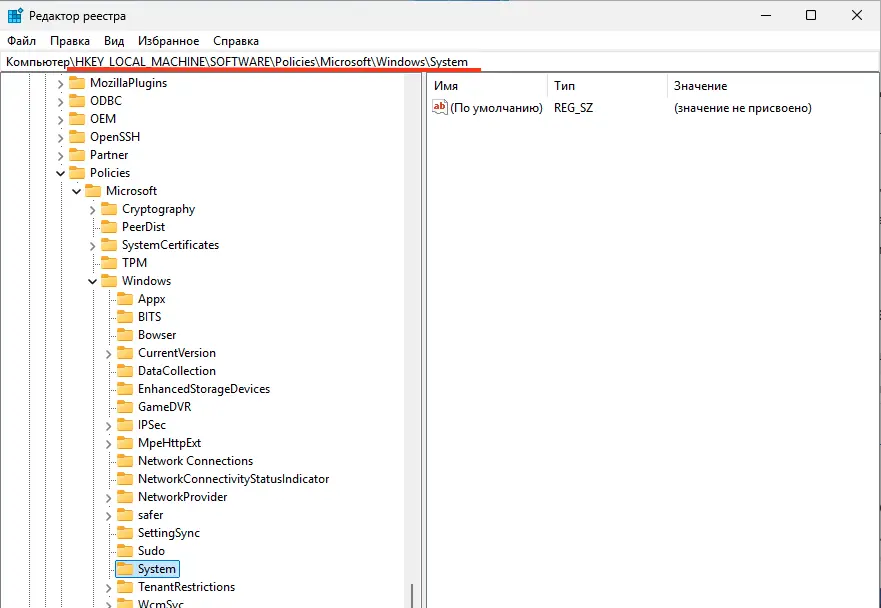Click the System folder icon
Viewport: 881px width, 608px height.
tap(125, 569)
